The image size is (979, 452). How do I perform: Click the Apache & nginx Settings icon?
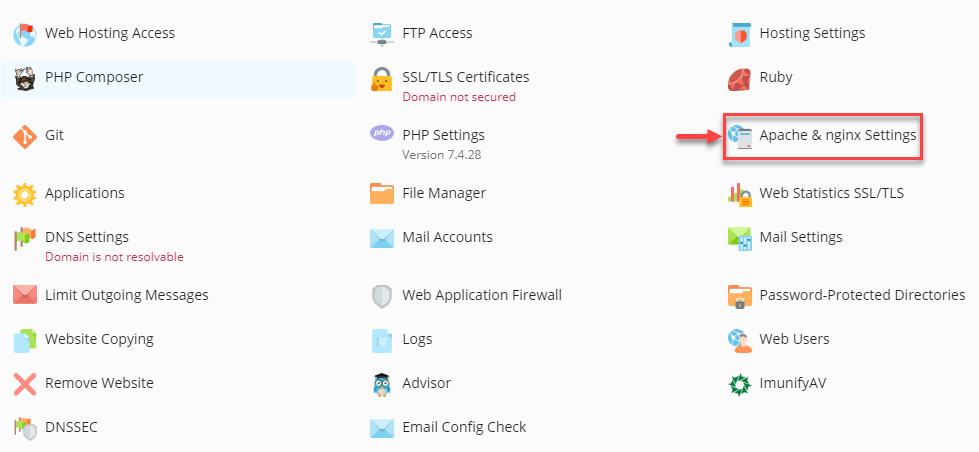739,136
